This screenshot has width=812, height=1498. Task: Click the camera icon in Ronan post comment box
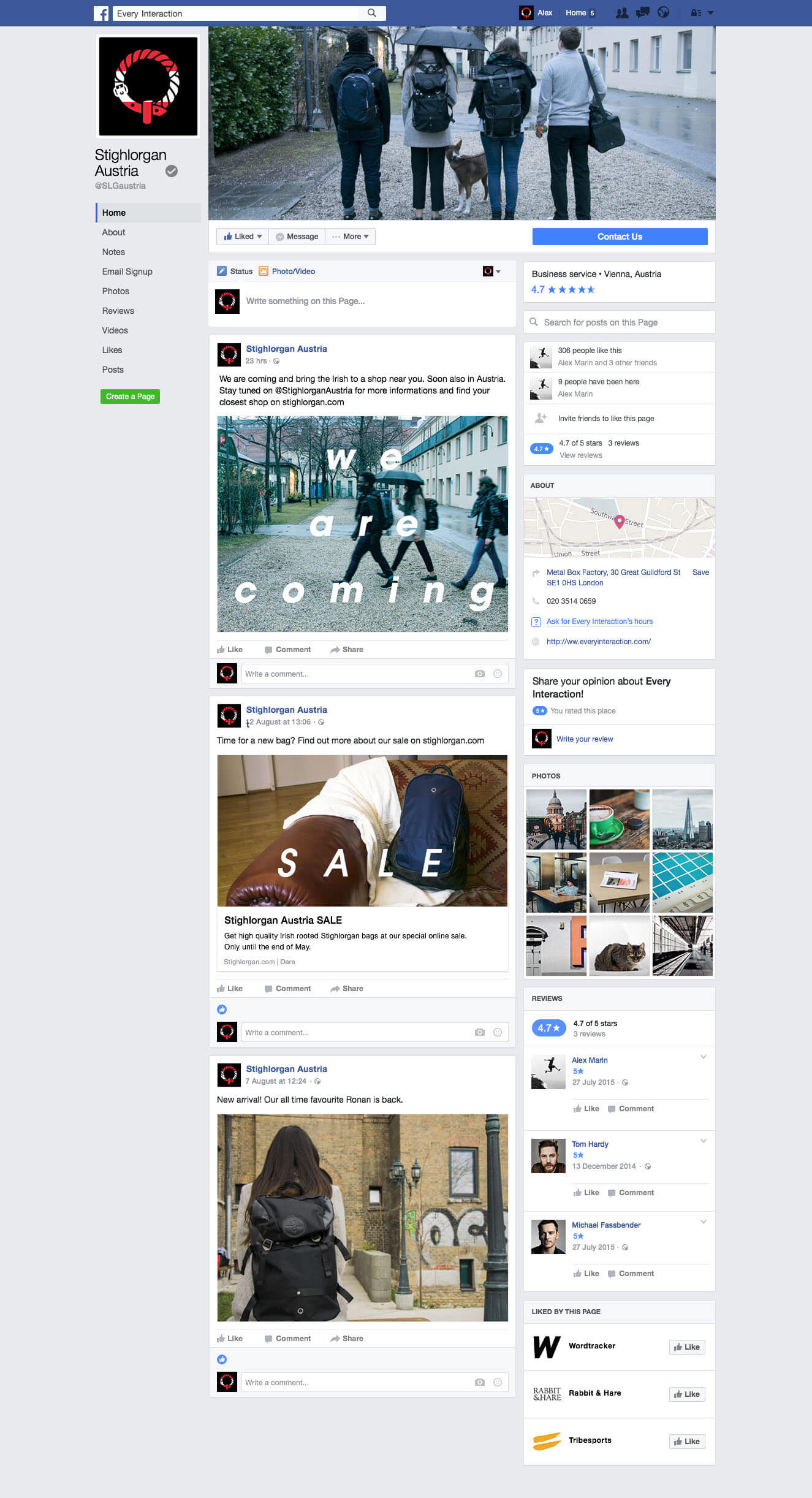pyautogui.click(x=480, y=1382)
